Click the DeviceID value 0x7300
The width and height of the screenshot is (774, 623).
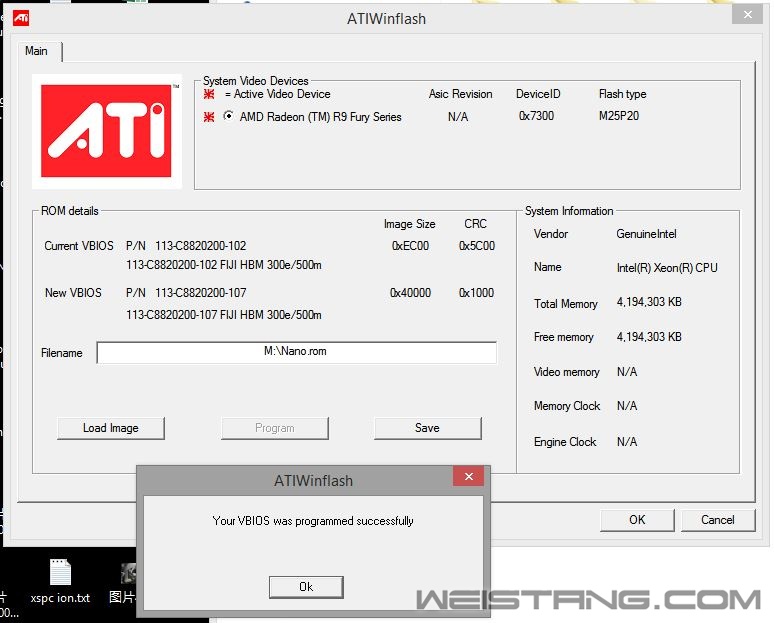coord(536,116)
